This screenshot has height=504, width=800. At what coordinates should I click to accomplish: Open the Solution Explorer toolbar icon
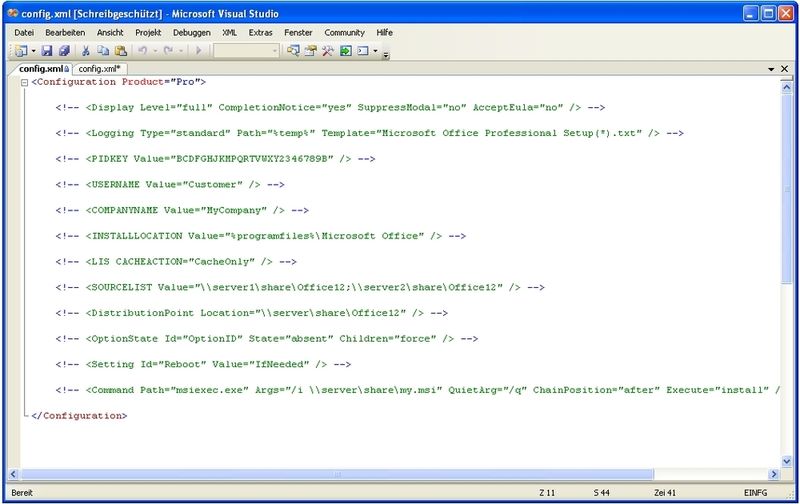[x=293, y=51]
